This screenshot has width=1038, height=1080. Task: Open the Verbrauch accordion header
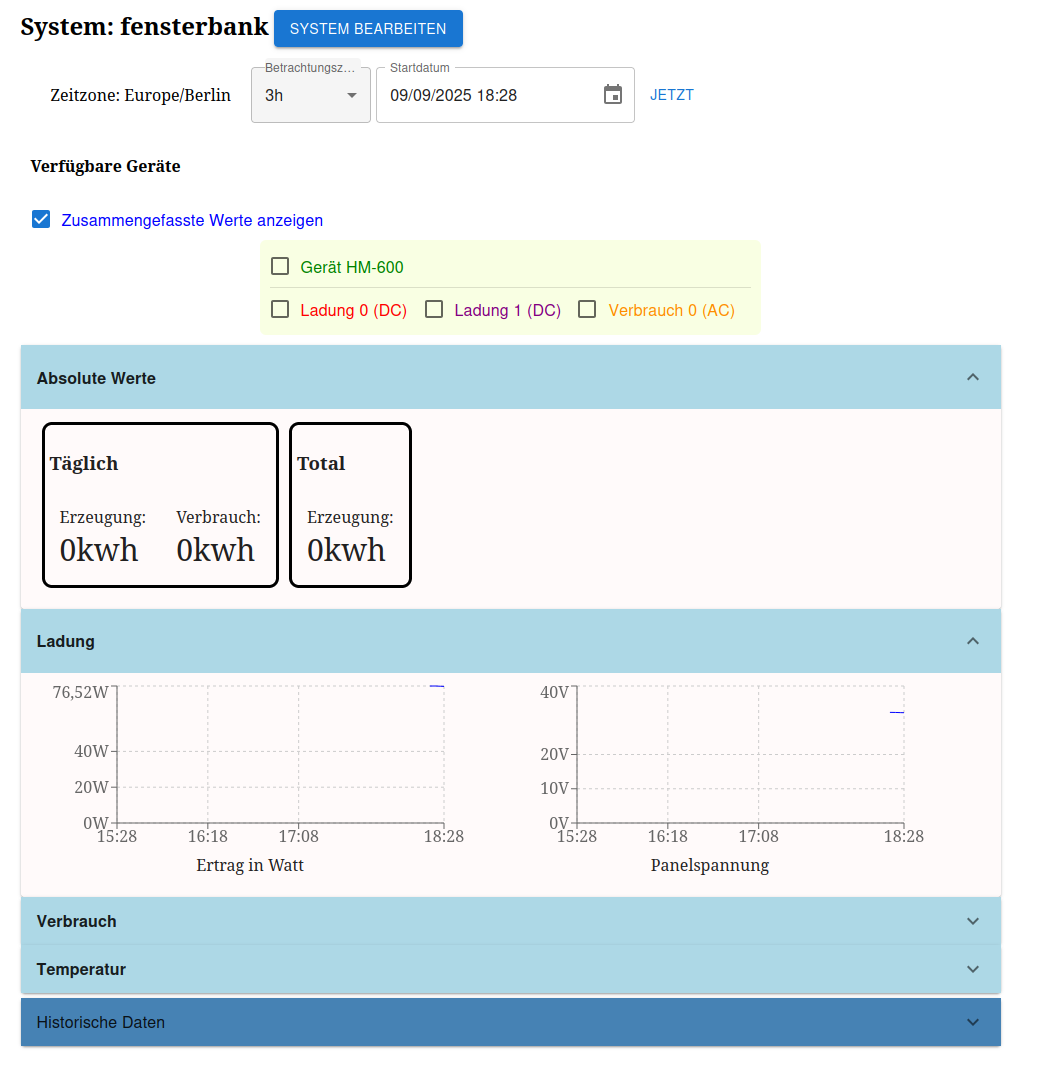click(77, 921)
